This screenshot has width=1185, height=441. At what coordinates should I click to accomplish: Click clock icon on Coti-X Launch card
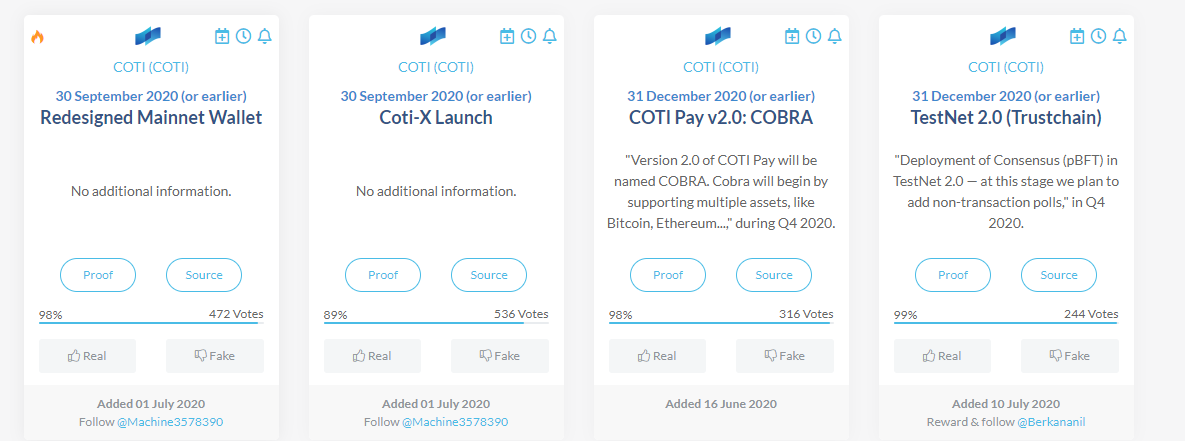coord(528,35)
